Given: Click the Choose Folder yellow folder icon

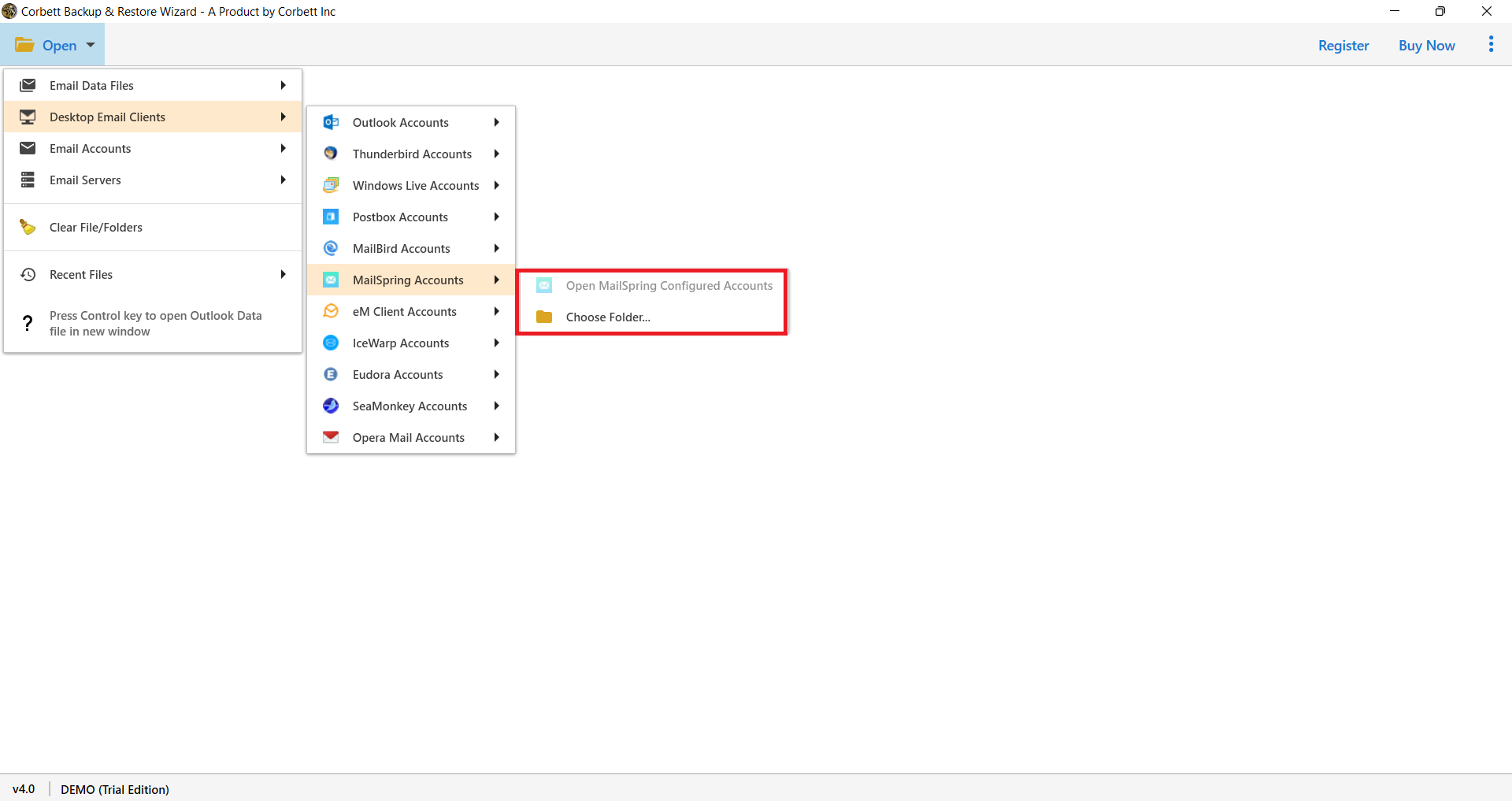Looking at the screenshot, I should click(x=544, y=317).
